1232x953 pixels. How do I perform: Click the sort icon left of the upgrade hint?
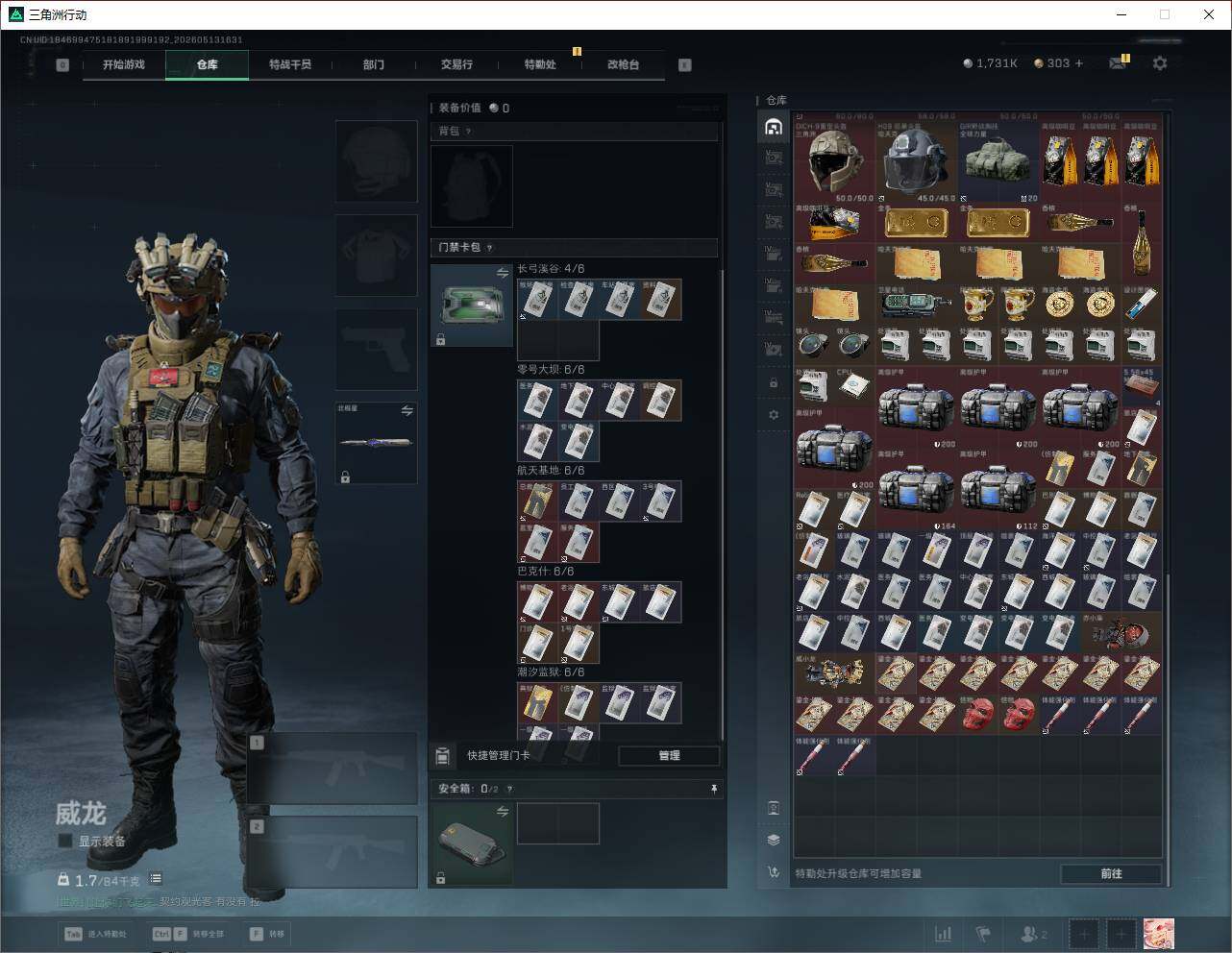point(774,872)
